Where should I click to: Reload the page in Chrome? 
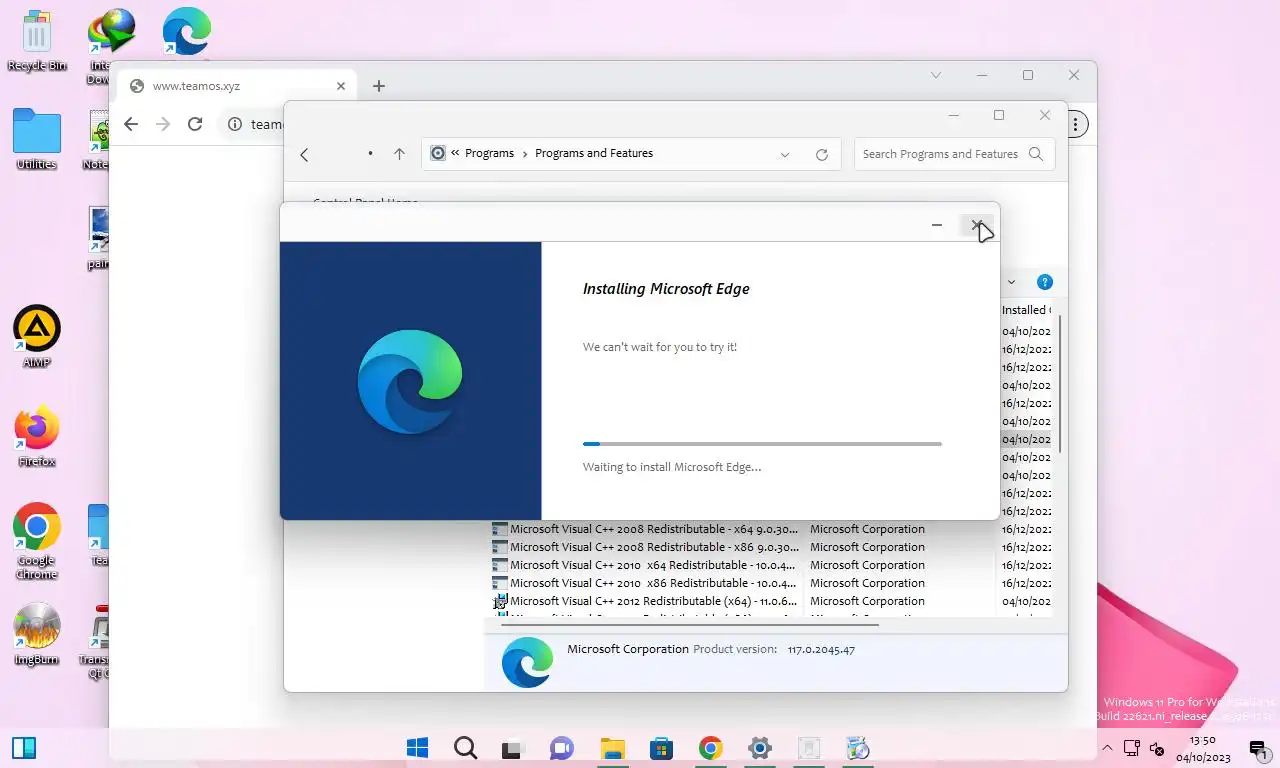pos(195,124)
